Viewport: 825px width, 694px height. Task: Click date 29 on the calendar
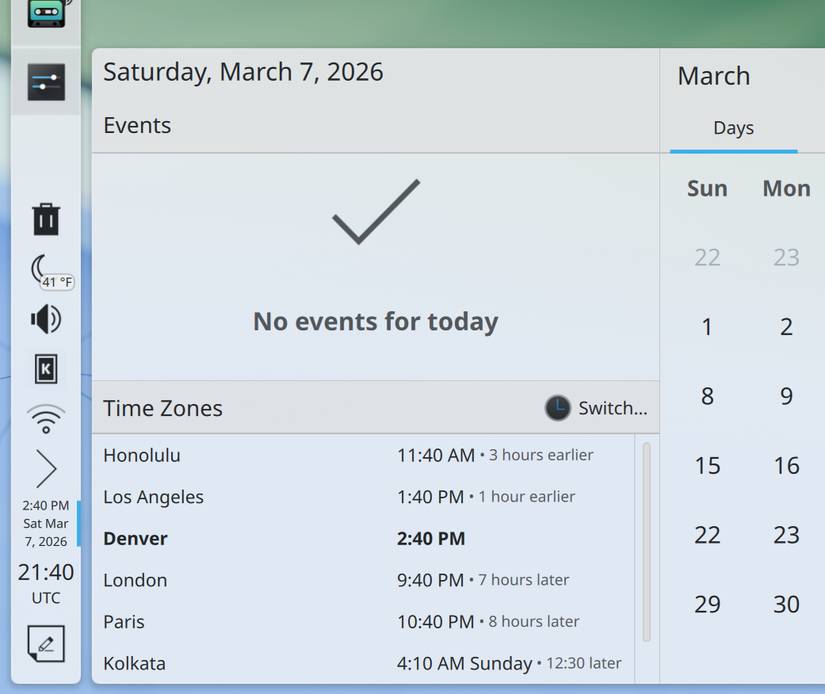pyautogui.click(x=707, y=604)
